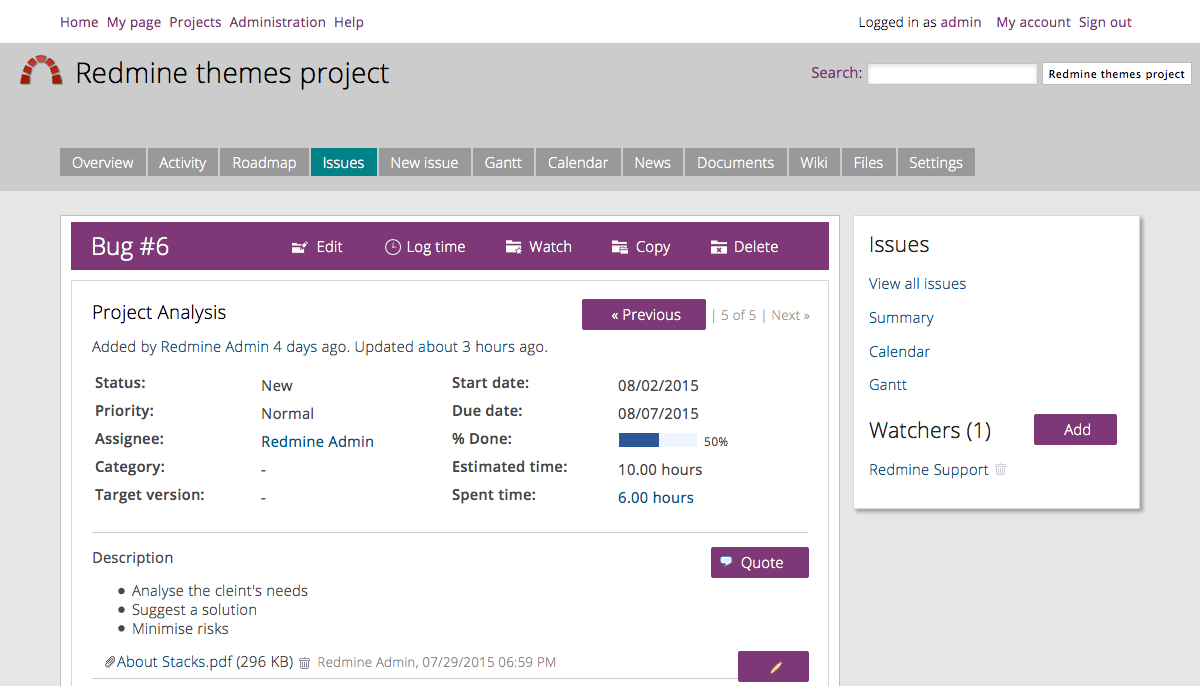Click the due date value 08/07/2015
The height and width of the screenshot is (686, 1200).
(x=658, y=414)
